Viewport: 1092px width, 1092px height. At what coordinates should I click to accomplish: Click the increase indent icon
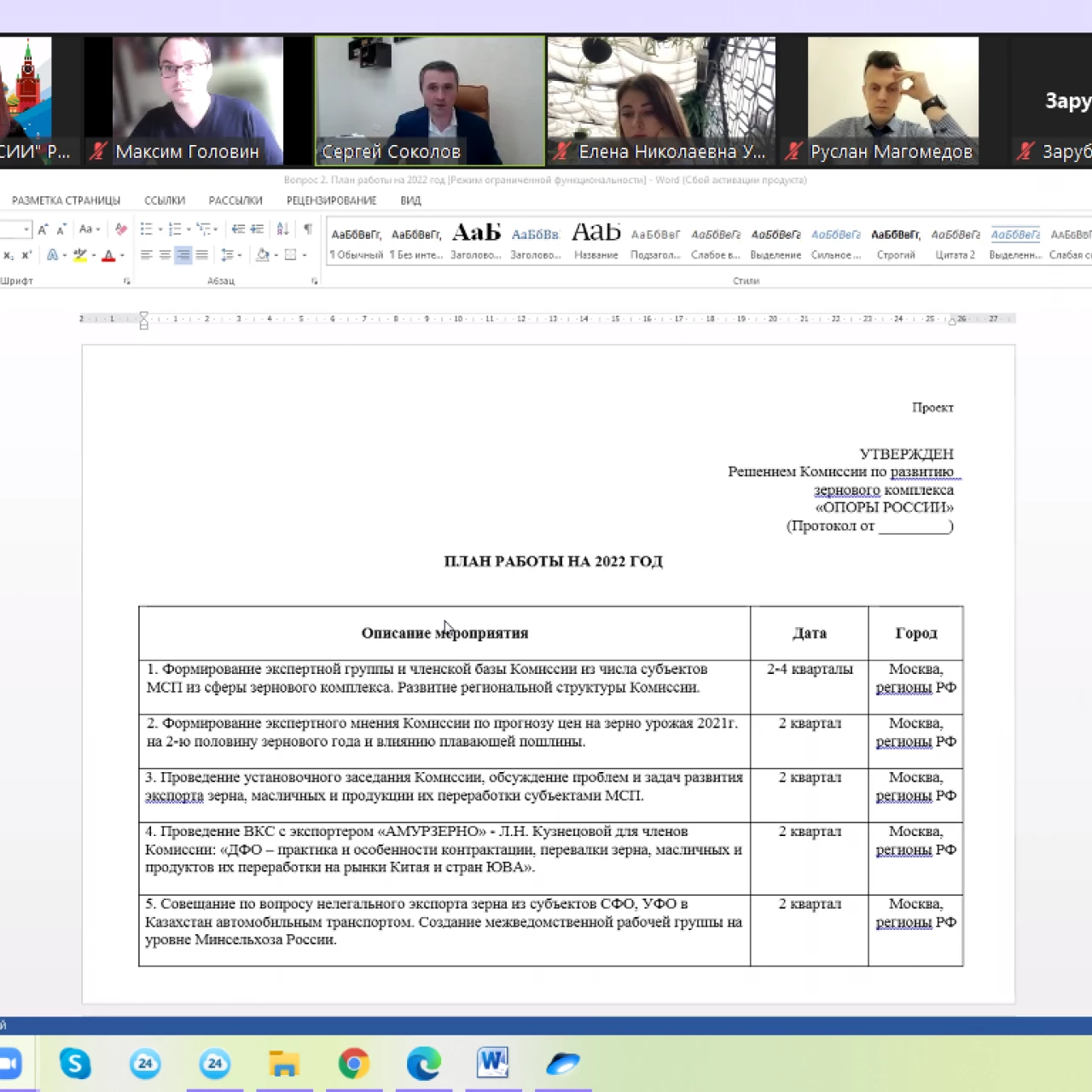[257, 229]
